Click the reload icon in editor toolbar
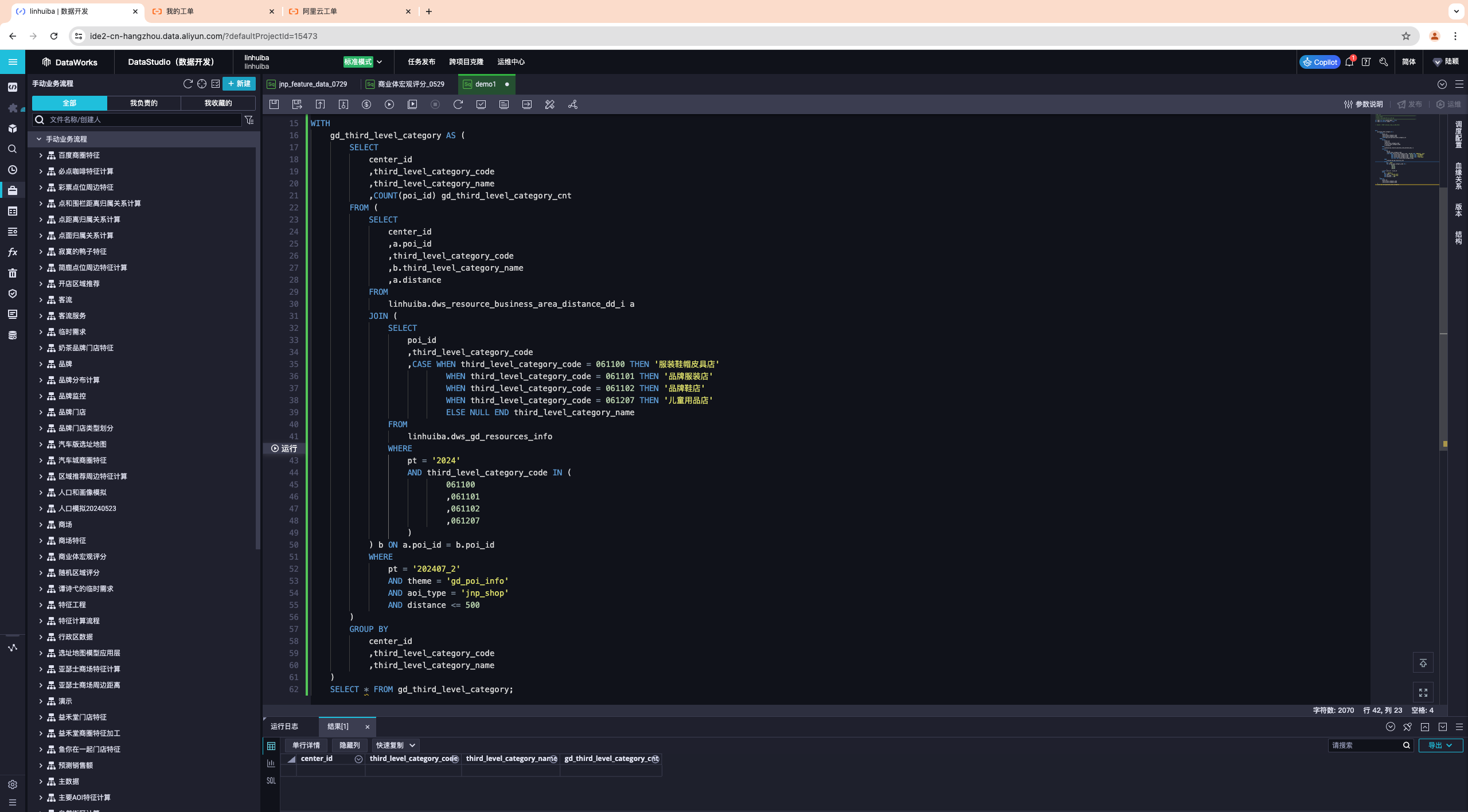The image size is (1468, 812). 458,104
